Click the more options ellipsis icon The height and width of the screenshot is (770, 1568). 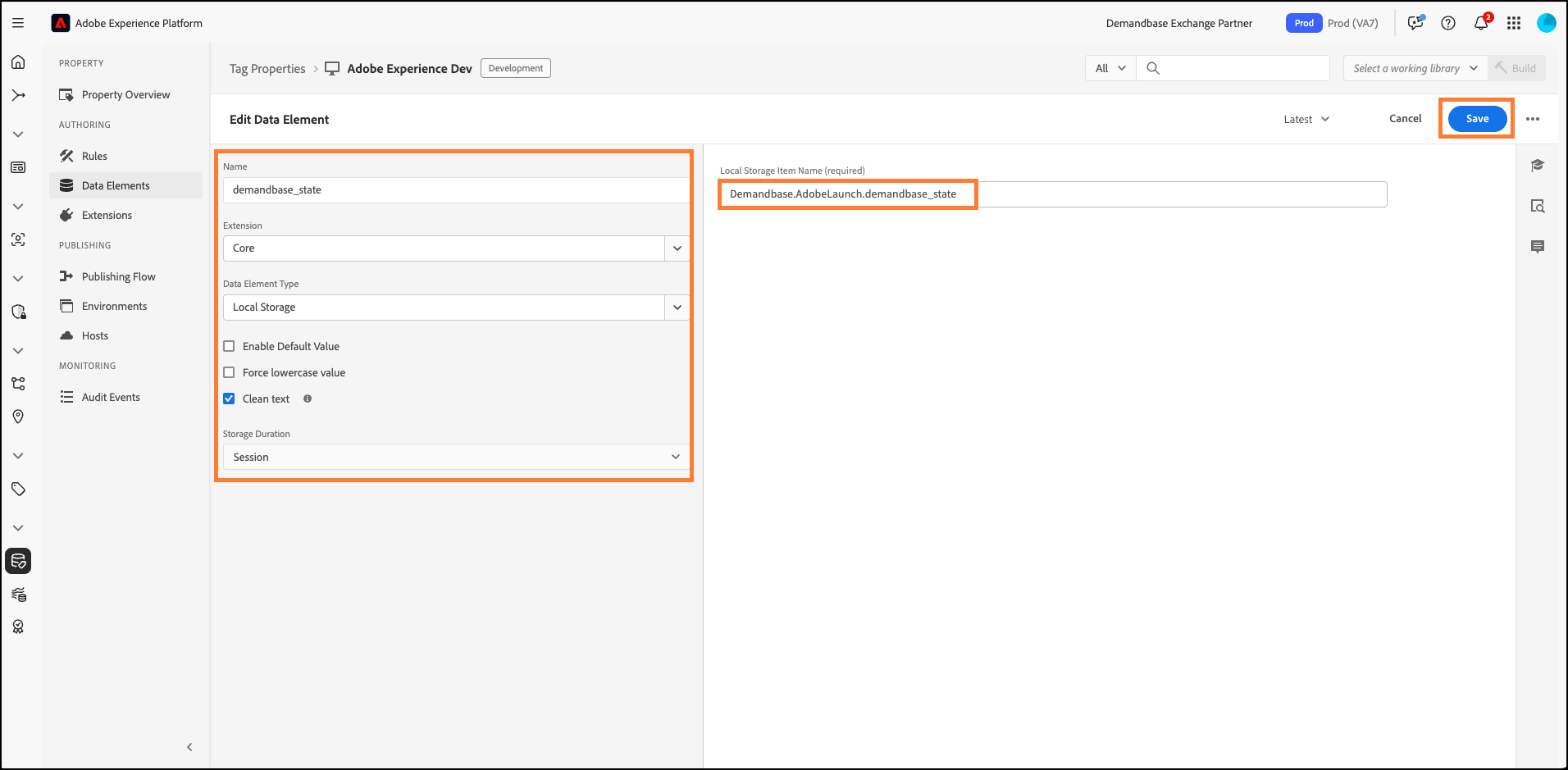point(1532,119)
